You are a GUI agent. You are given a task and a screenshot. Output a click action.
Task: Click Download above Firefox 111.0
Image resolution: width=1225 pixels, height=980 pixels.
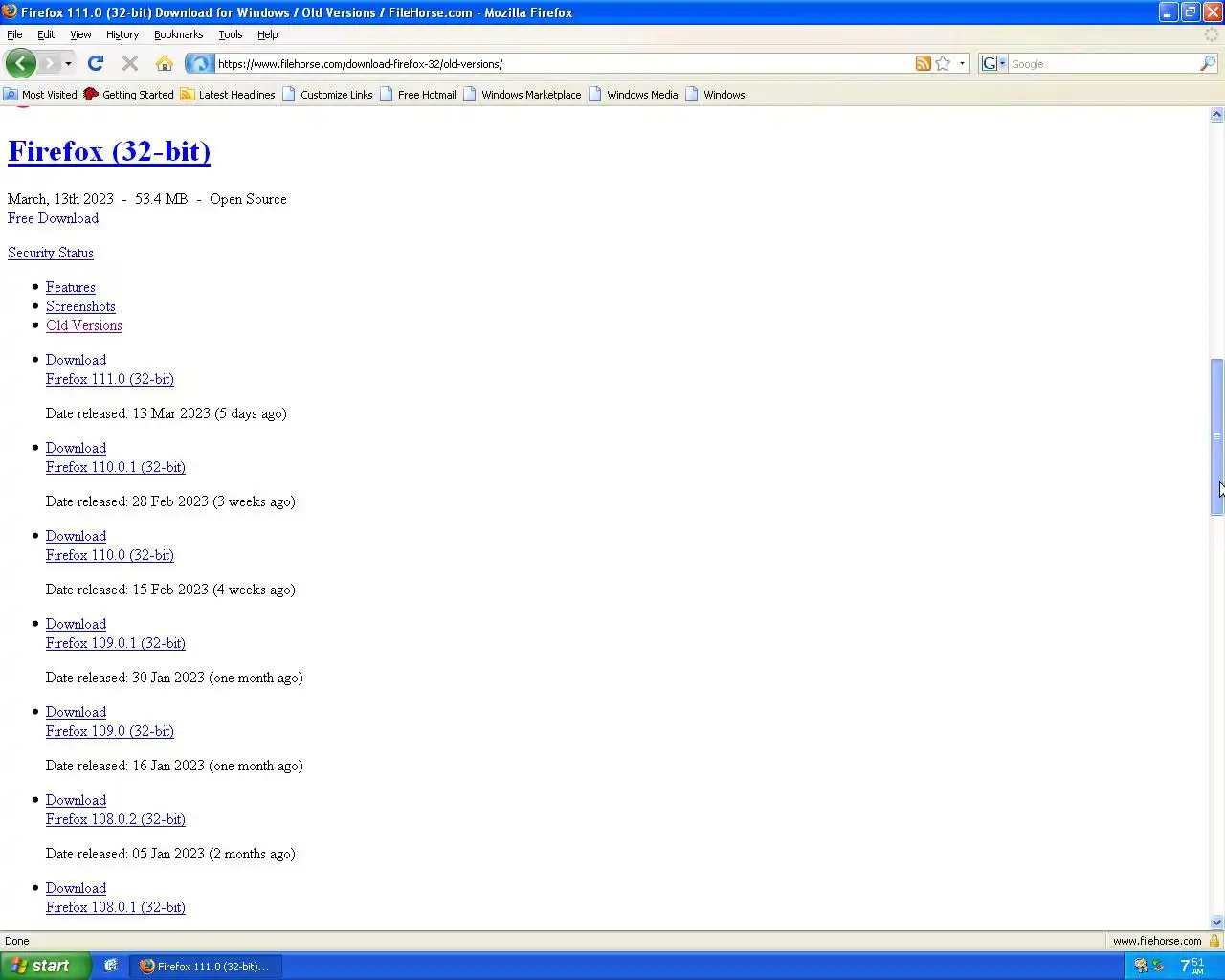tap(76, 360)
